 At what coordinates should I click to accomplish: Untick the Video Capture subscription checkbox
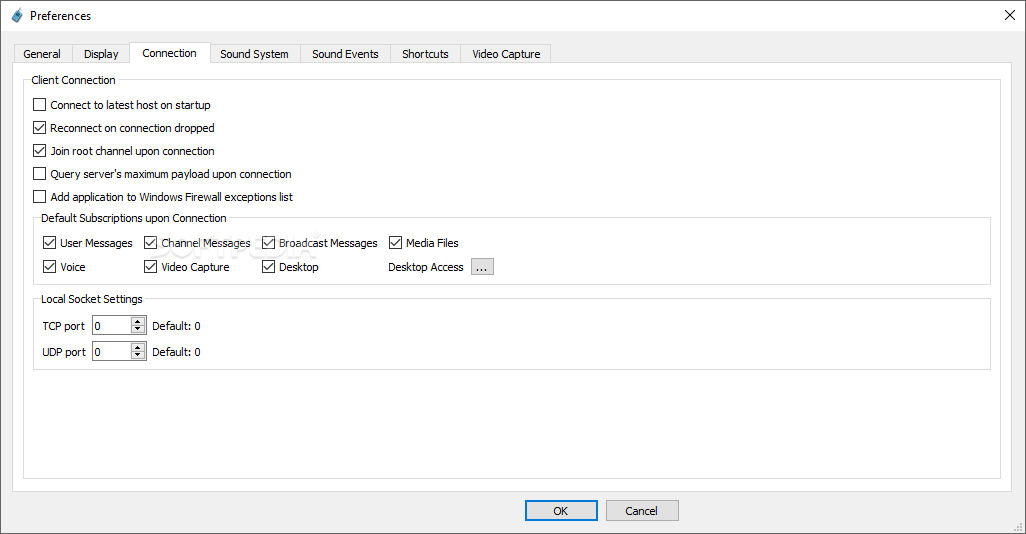(x=150, y=266)
